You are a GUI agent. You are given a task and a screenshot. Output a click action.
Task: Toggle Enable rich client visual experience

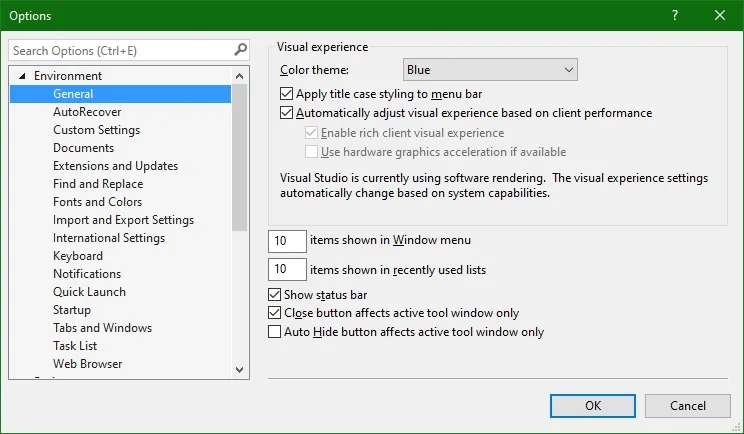coord(311,133)
